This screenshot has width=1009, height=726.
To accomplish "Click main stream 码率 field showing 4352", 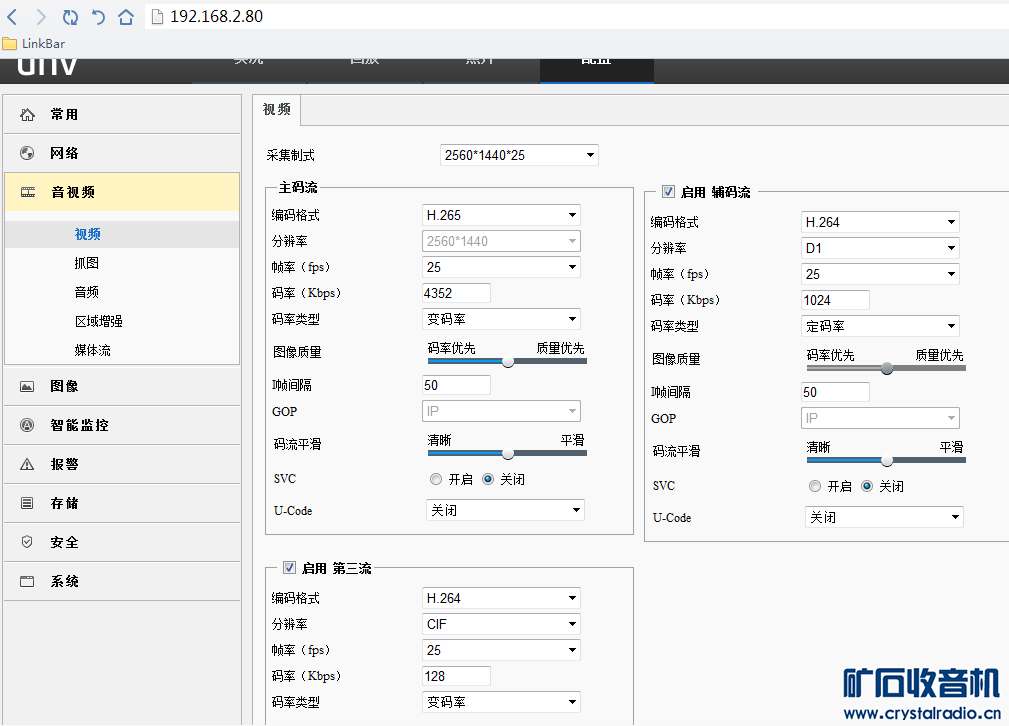I will pyautogui.click(x=456, y=293).
